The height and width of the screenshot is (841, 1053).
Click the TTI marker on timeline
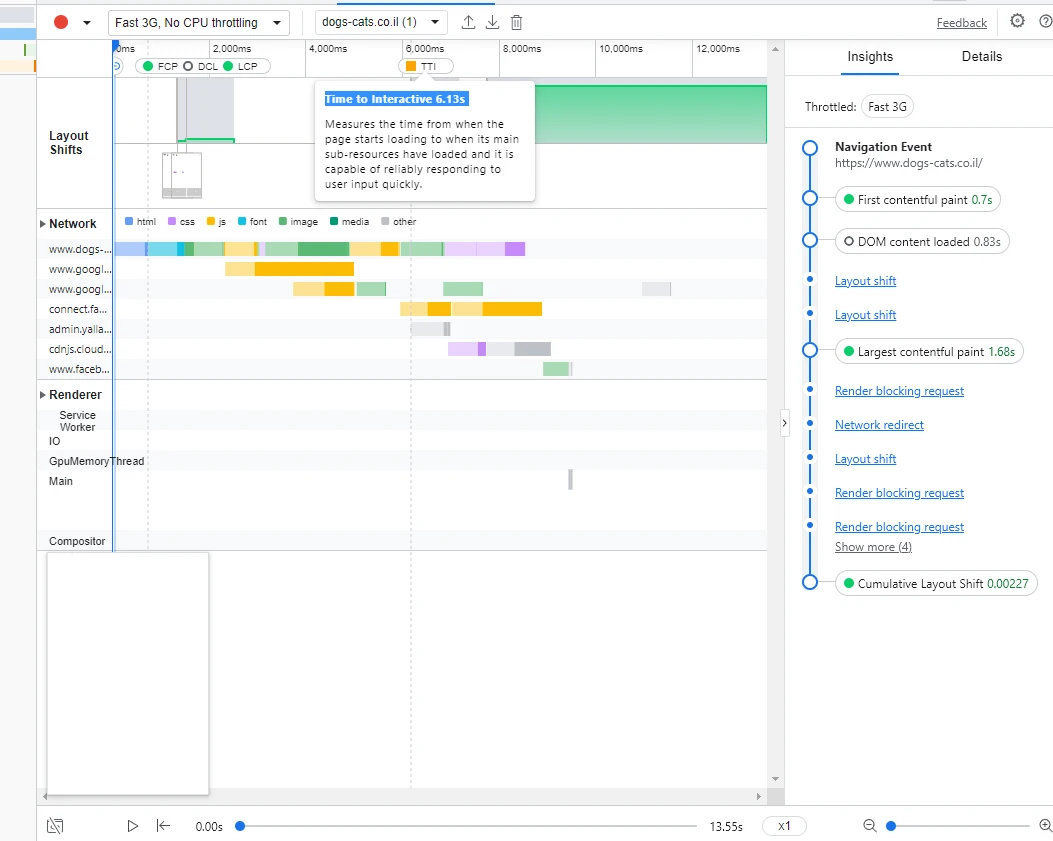pos(426,67)
